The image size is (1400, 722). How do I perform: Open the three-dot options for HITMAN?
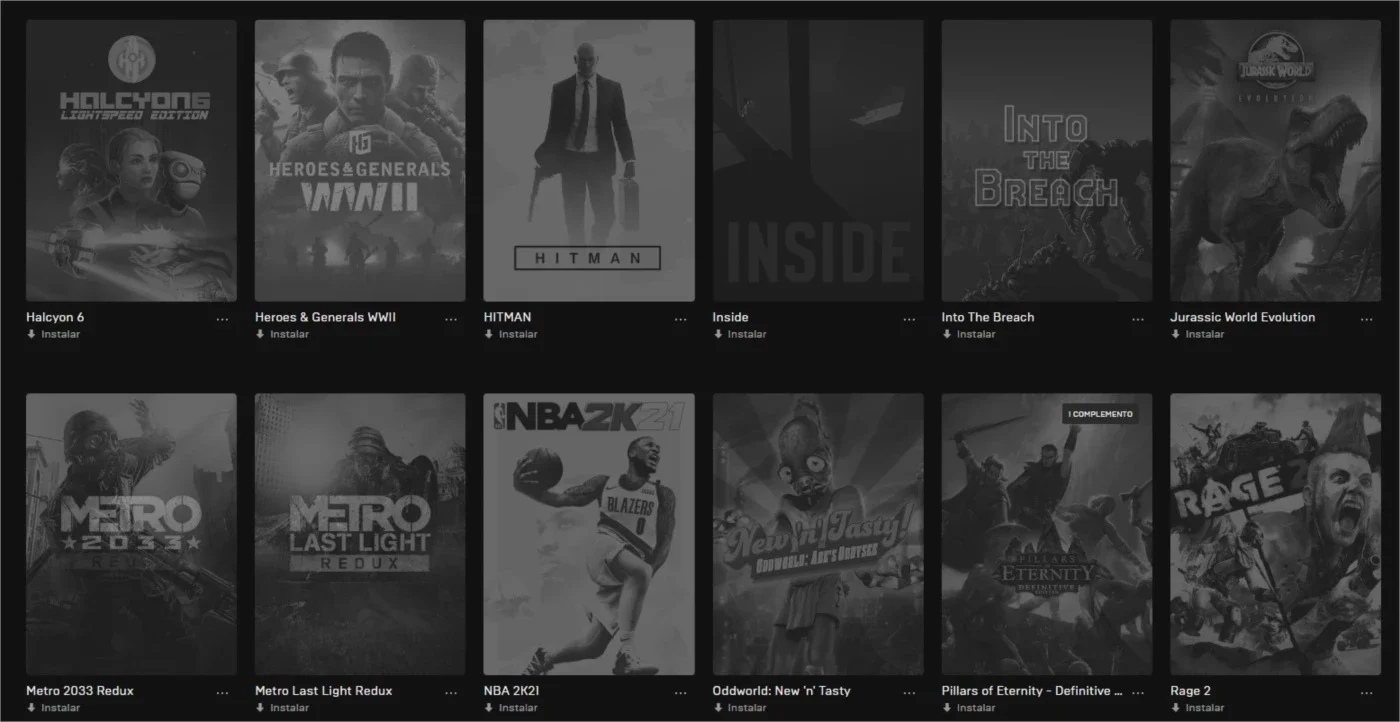pyautogui.click(x=680, y=319)
